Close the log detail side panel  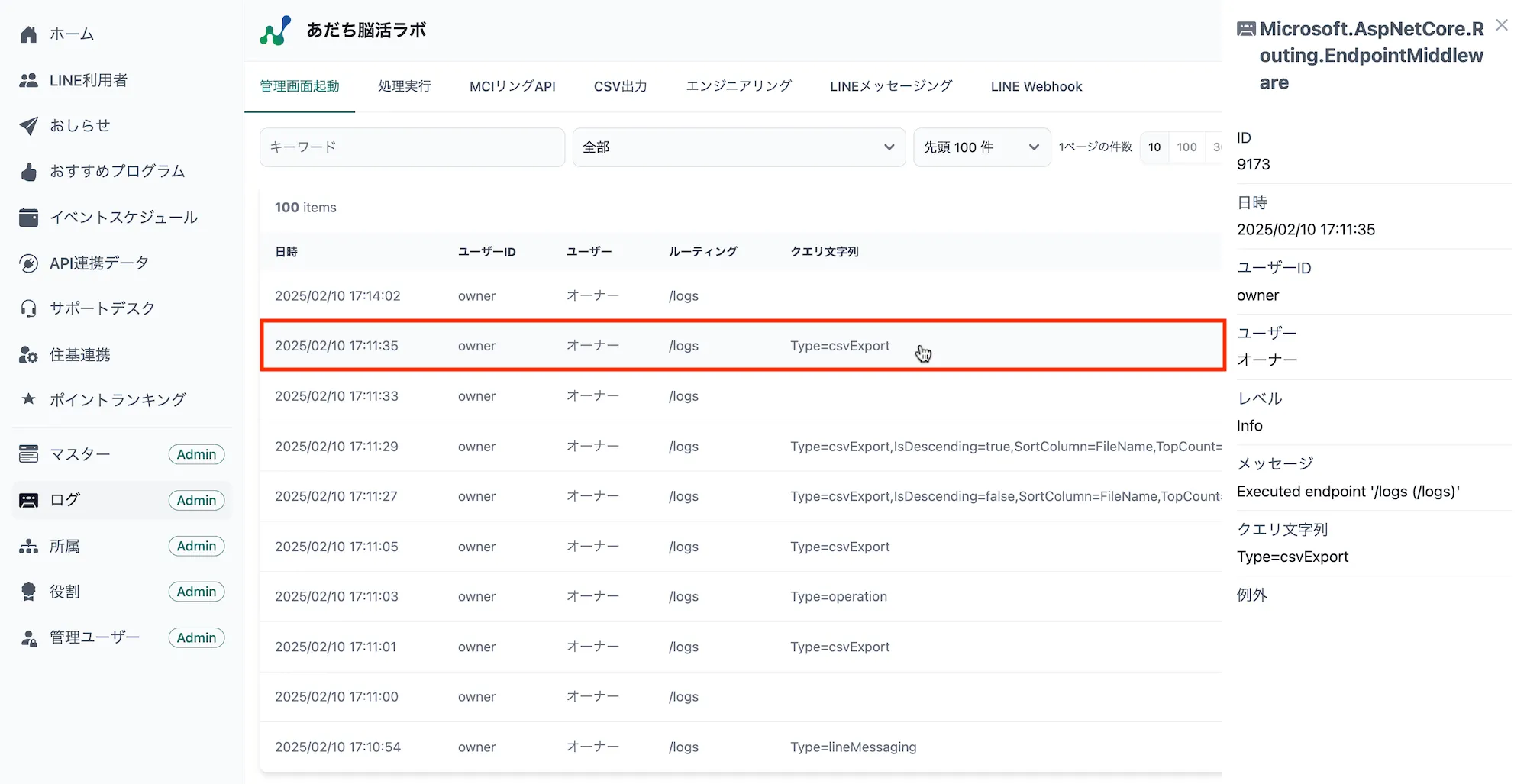click(1502, 25)
